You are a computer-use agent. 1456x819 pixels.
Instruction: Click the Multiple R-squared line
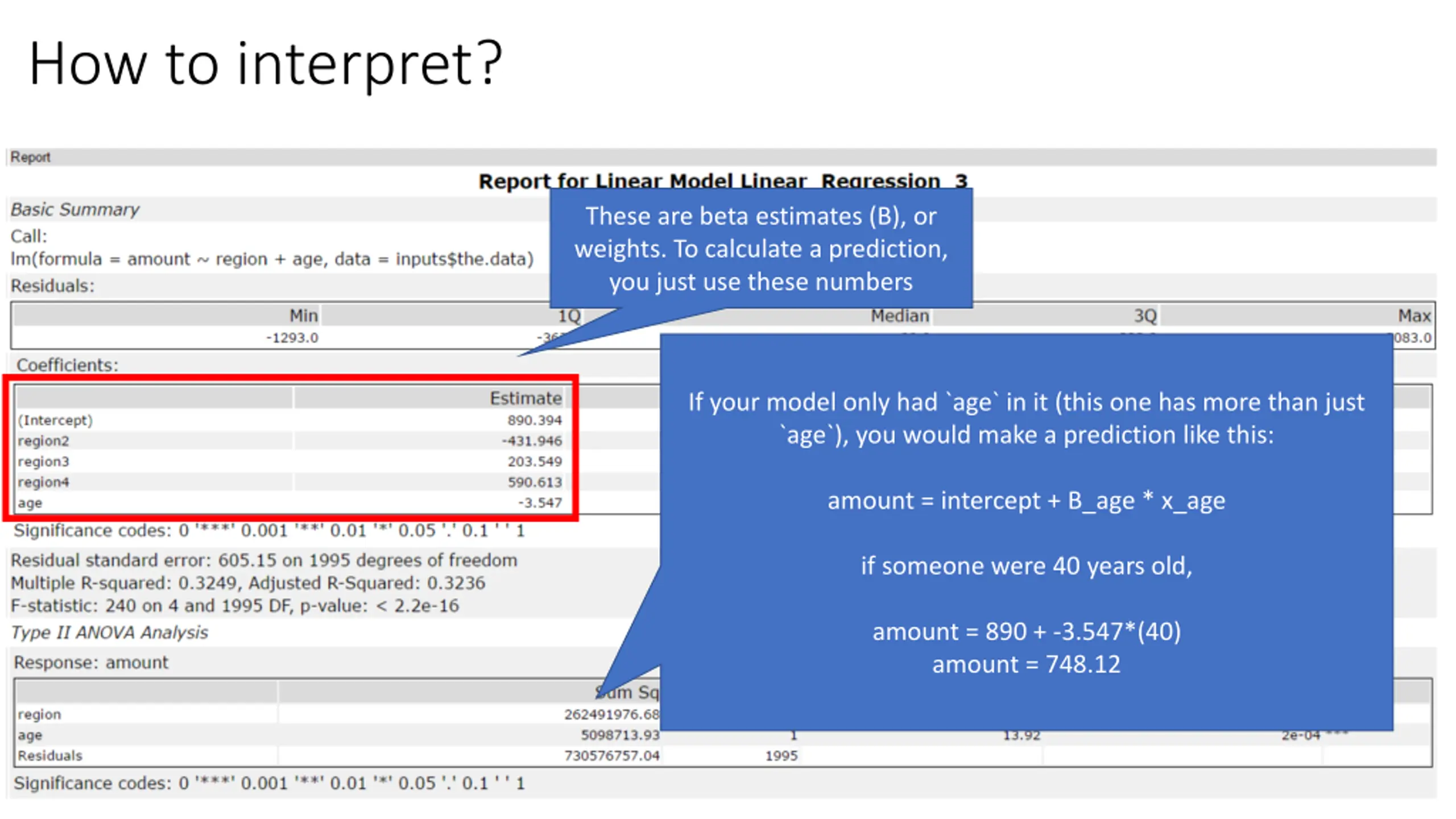[x=247, y=584]
